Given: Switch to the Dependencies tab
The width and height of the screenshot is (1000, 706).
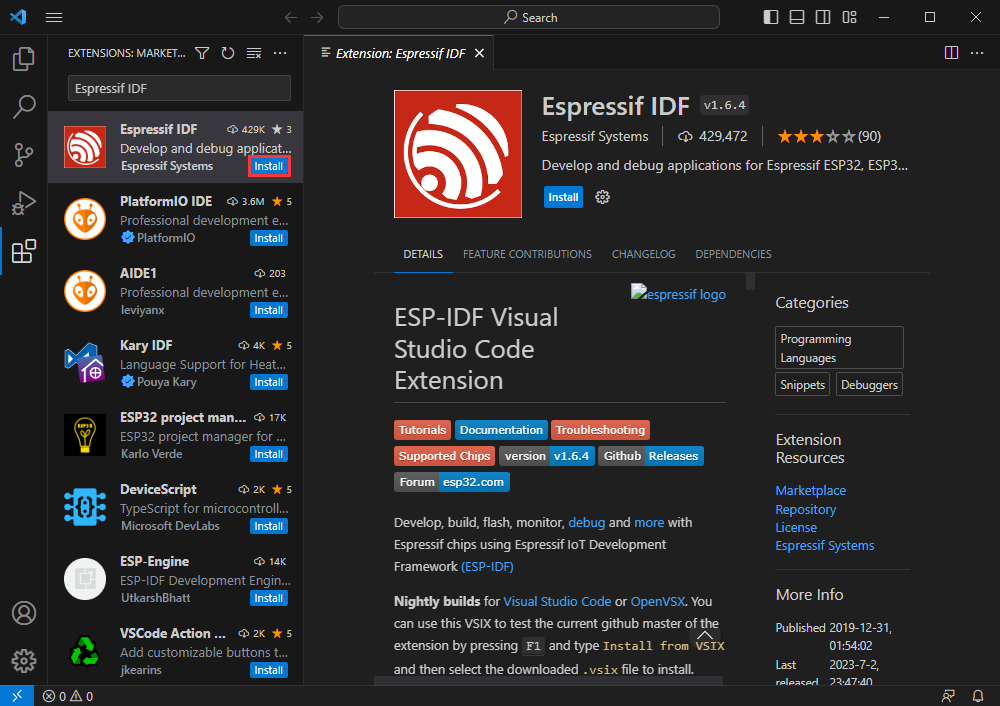Looking at the screenshot, I should coord(733,254).
